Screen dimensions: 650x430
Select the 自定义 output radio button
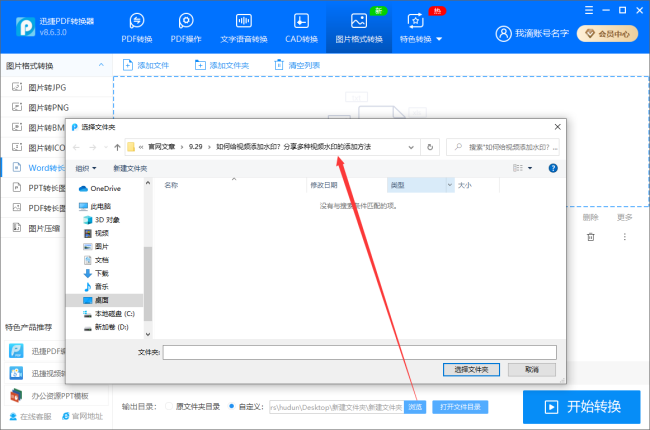pos(231,406)
